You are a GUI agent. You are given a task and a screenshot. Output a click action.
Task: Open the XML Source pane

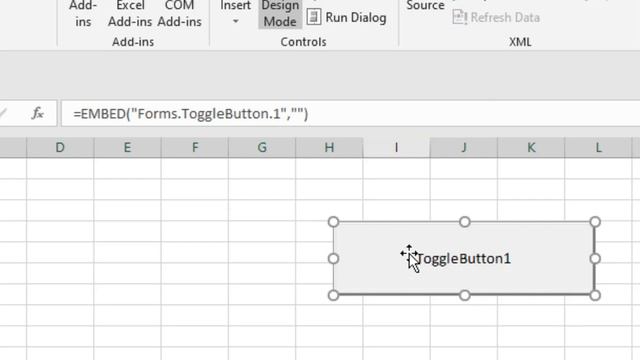(425, 6)
